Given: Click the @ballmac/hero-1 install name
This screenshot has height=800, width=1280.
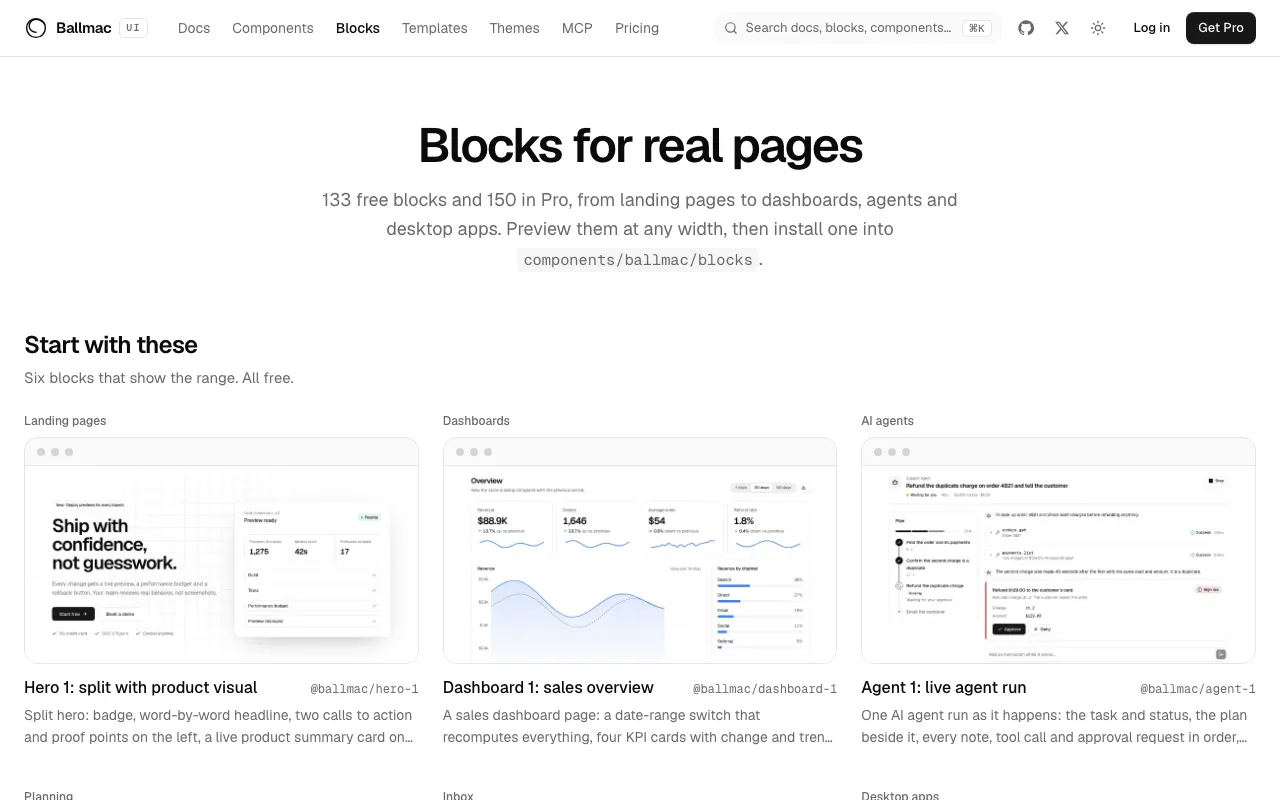Looking at the screenshot, I should (364, 689).
